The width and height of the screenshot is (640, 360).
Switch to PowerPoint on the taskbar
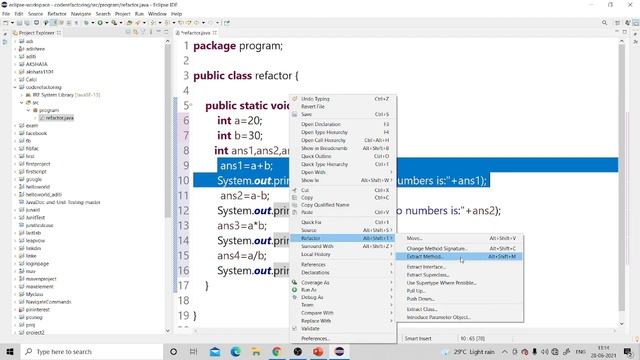[x=318, y=351]
